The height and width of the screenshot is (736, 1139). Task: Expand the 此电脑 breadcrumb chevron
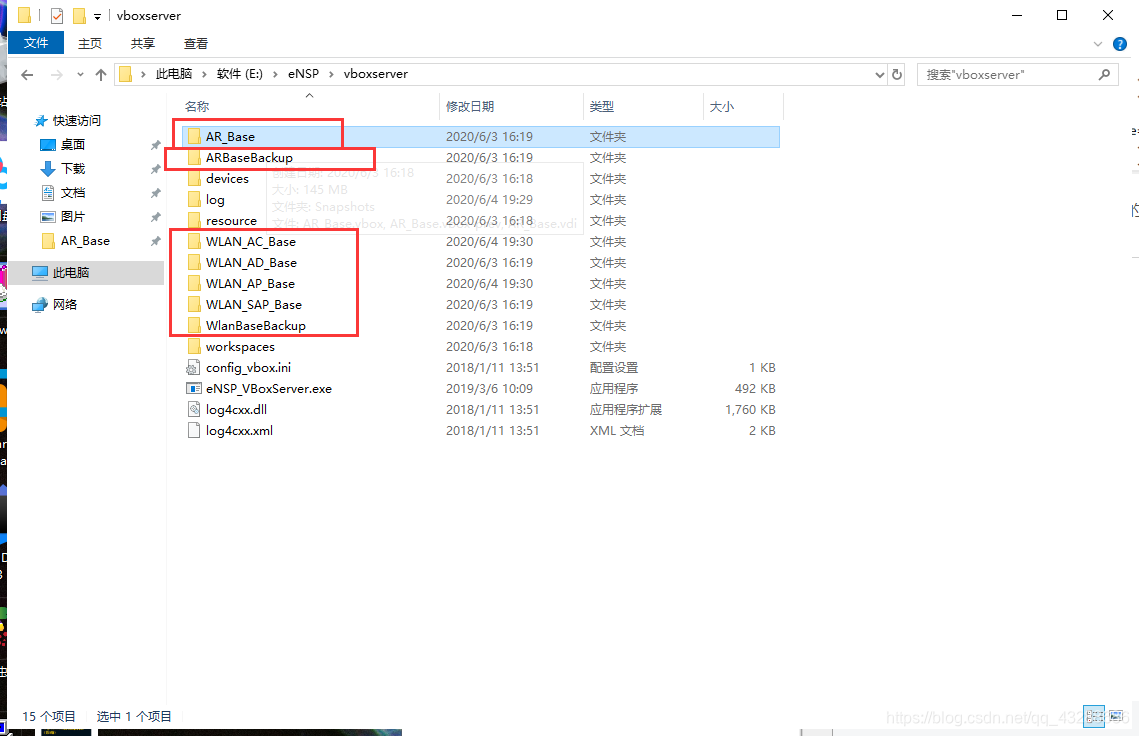click(x=204, y=74)
